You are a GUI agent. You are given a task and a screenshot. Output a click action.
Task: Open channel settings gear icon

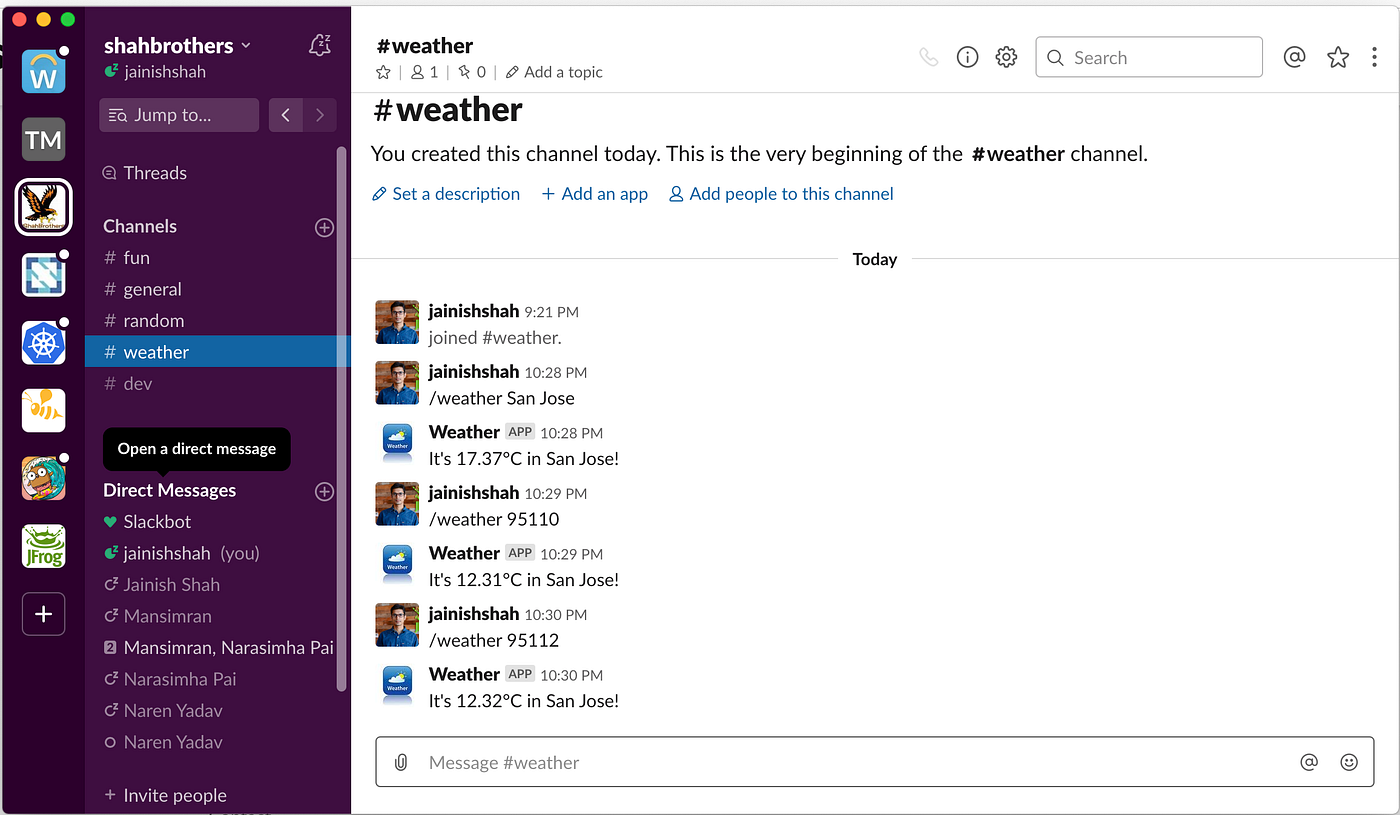coord(1006,58)
